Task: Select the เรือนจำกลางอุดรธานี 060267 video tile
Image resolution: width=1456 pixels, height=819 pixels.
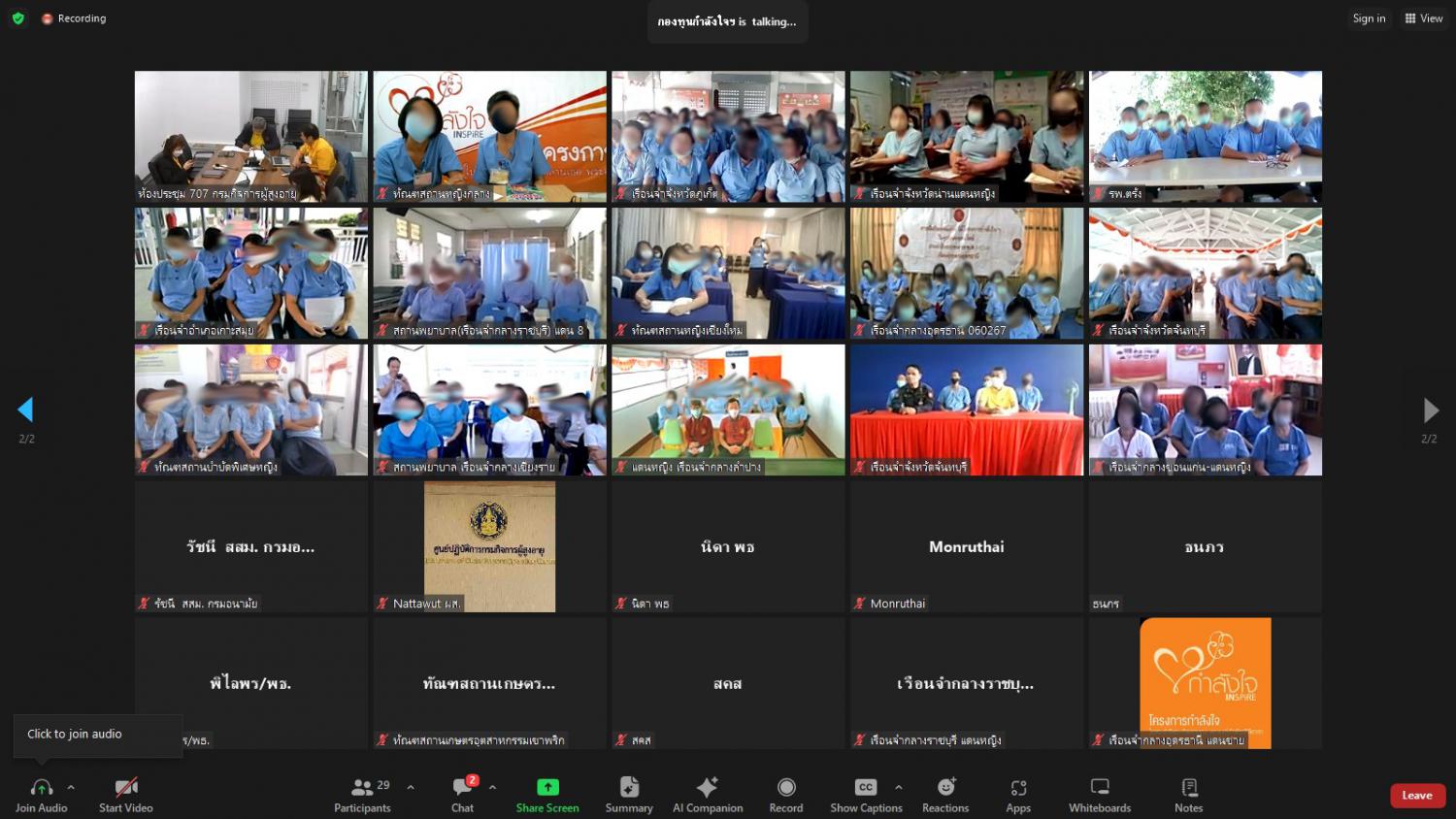Action: click(967, 273)
